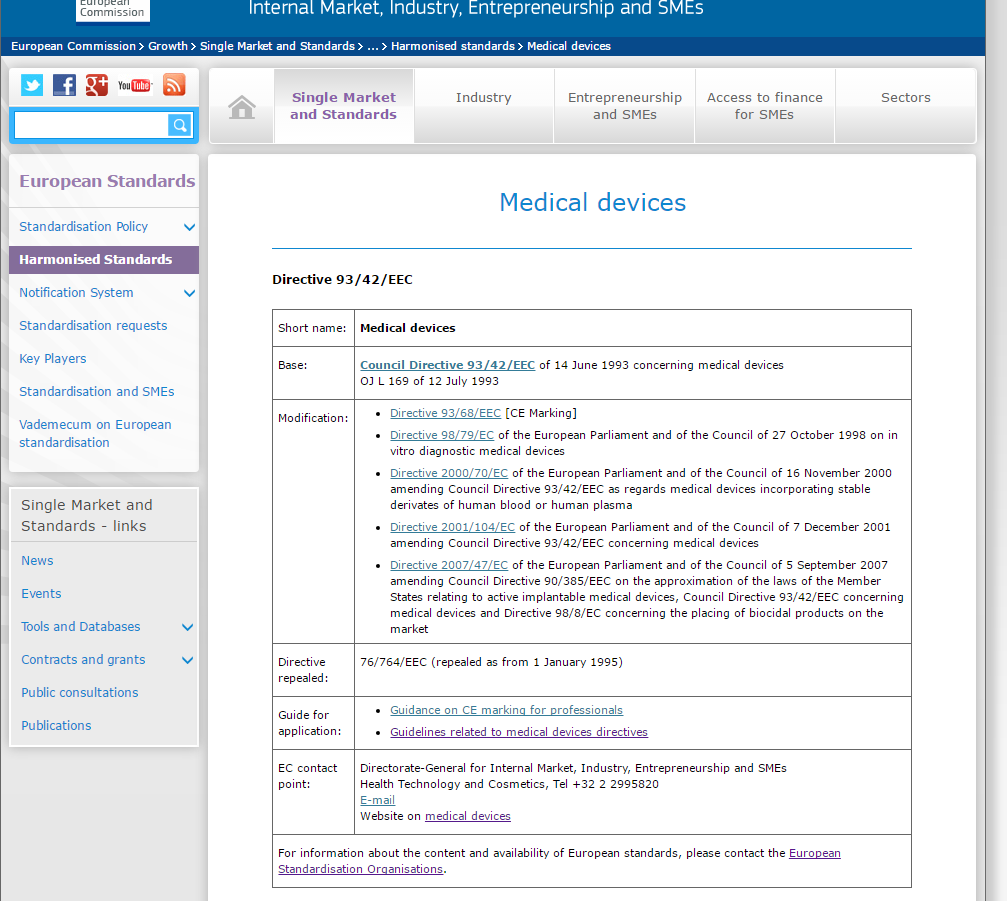Screen dimensions: 1007x901
Task: Click the E-mail contact link
Action: click(x=377, y=800)
